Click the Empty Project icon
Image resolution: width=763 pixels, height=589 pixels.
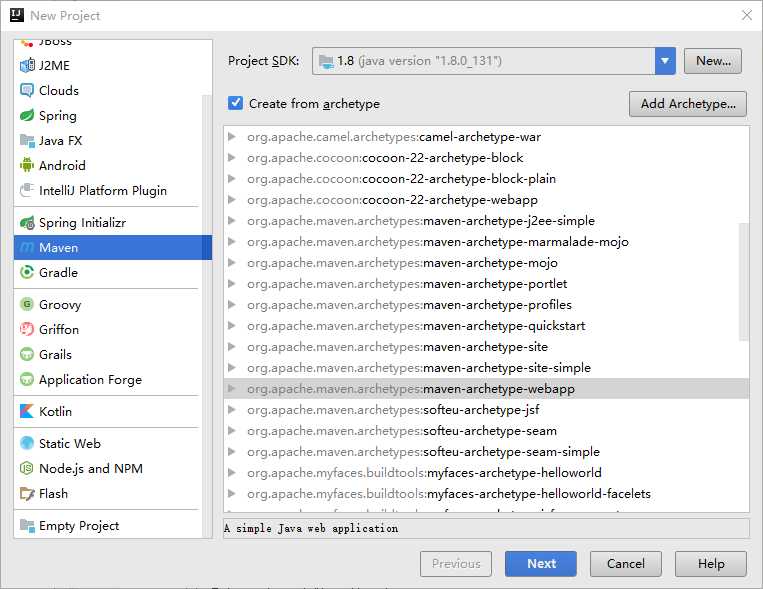tap(27, 526)
